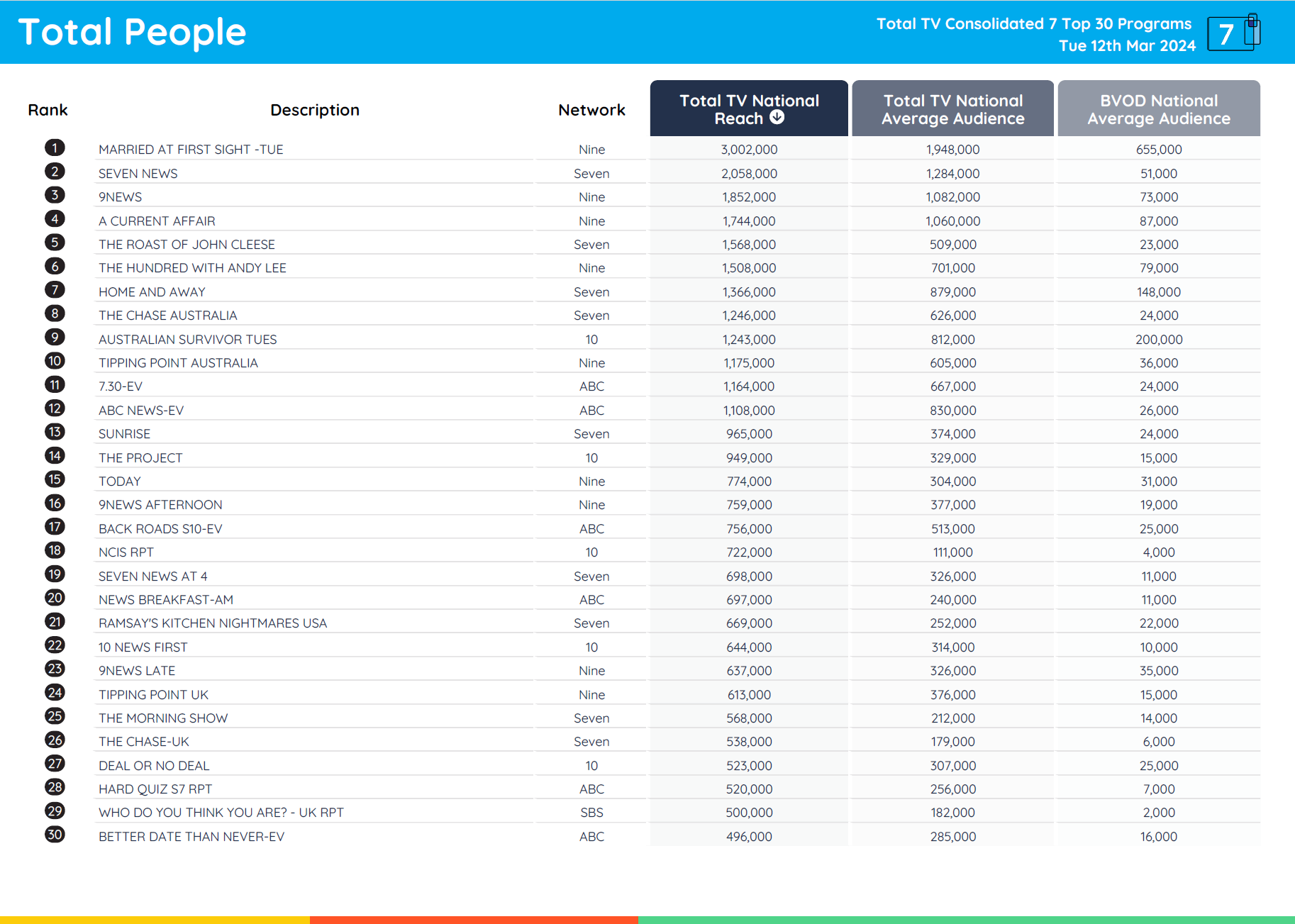Click the Description column heading
This screenshot has height=924, width=1295.
(315, 110)
